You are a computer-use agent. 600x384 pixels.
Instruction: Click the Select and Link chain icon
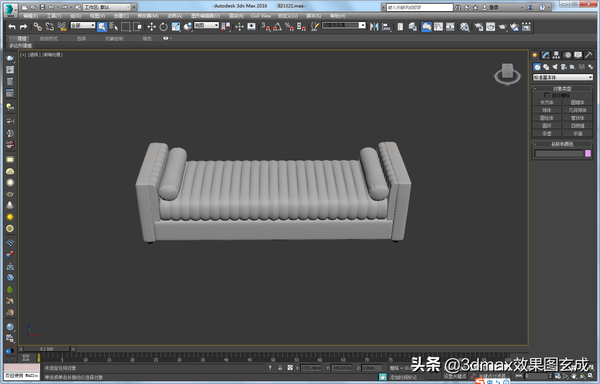coord(37,26)
